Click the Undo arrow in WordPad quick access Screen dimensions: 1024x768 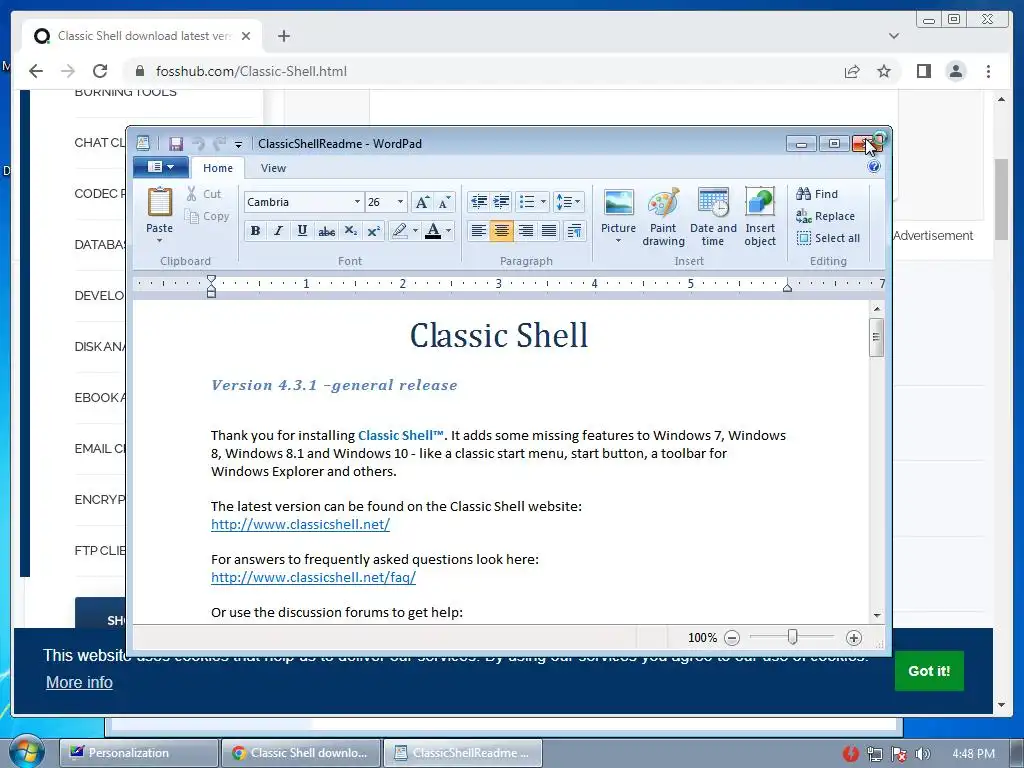199,144
